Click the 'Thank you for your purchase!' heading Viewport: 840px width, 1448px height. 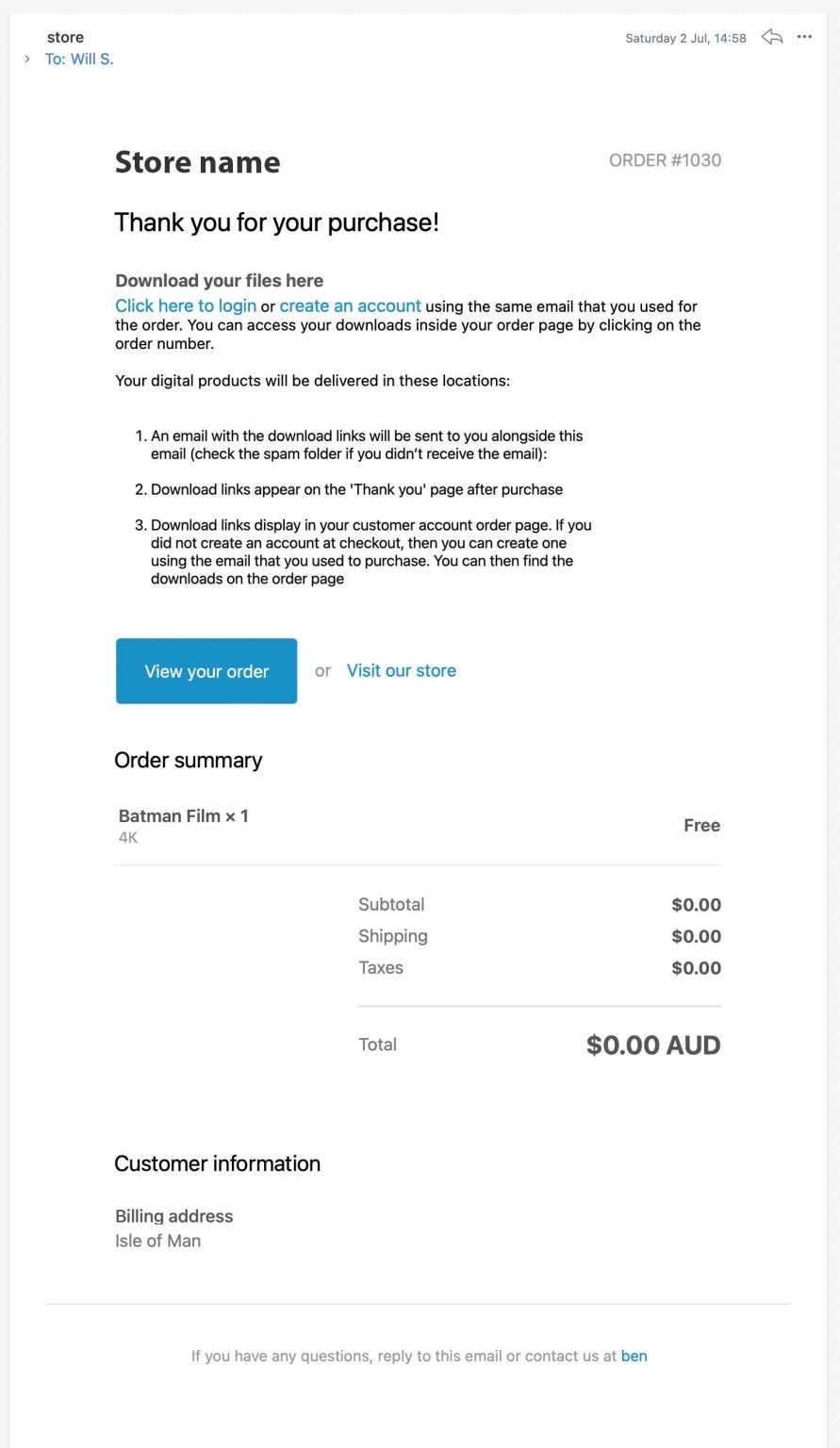pos(276,222)
